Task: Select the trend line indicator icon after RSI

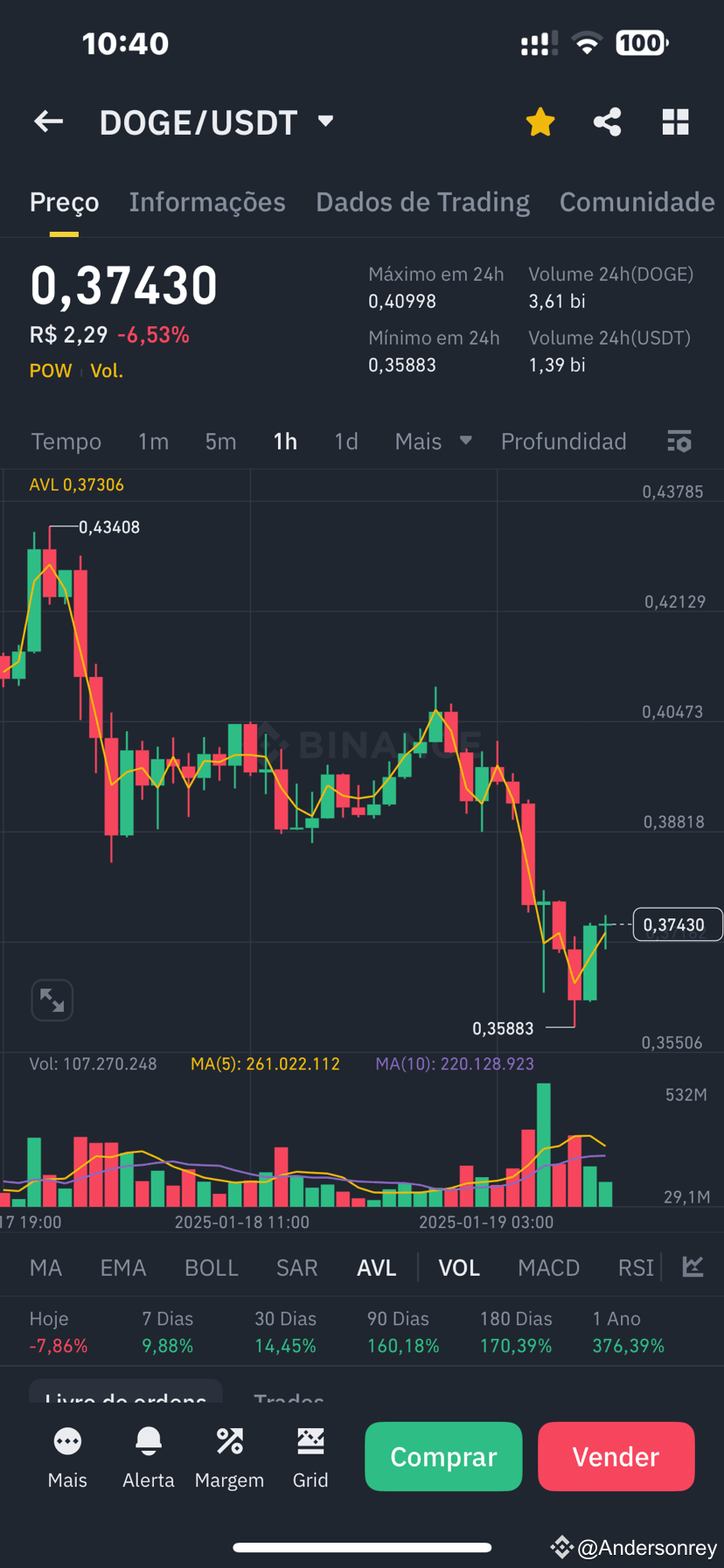Action: [693, 1266]
